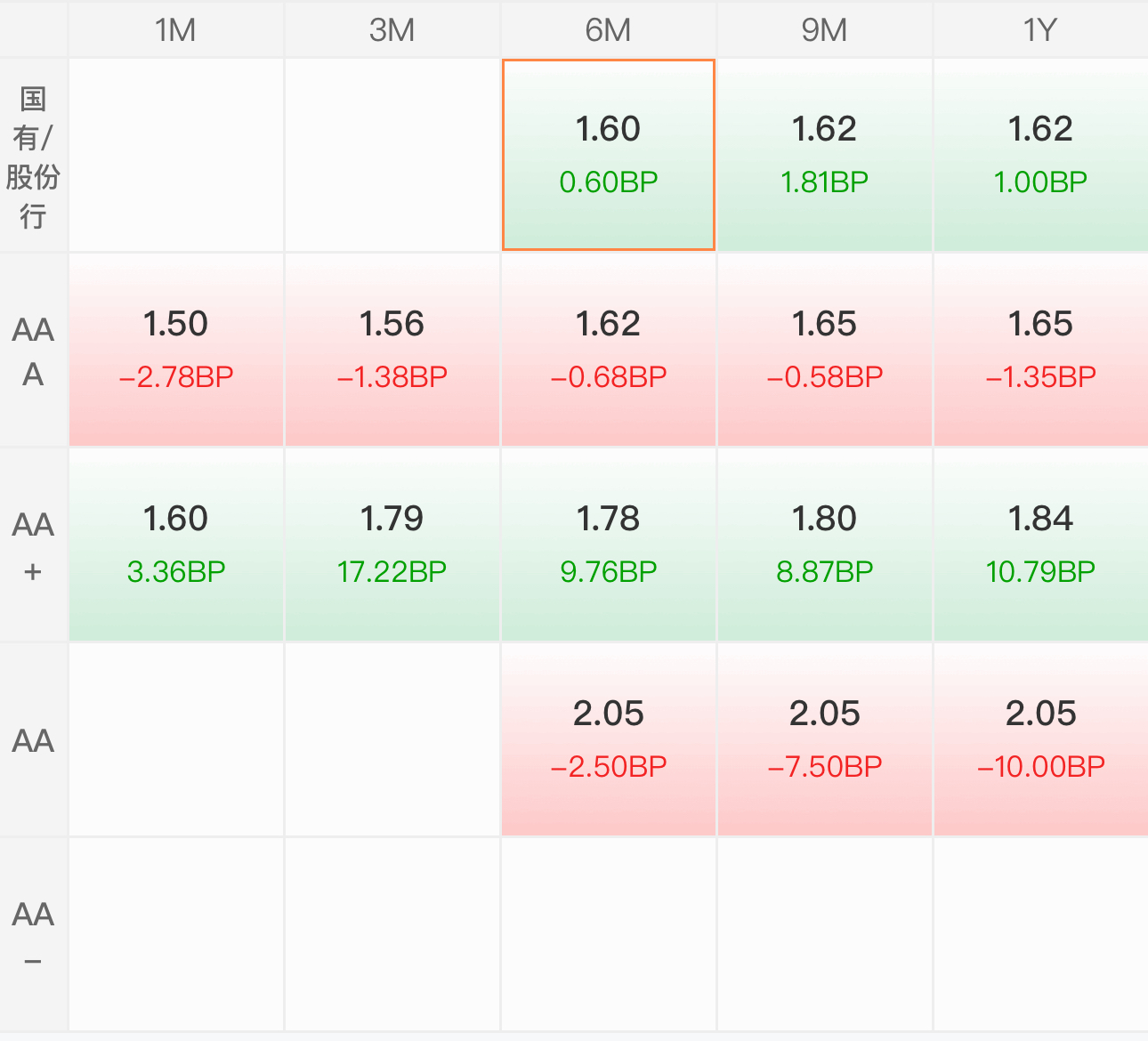Select the AAA row label
Screen dimensions: 1148x1041
coord(33,351)
